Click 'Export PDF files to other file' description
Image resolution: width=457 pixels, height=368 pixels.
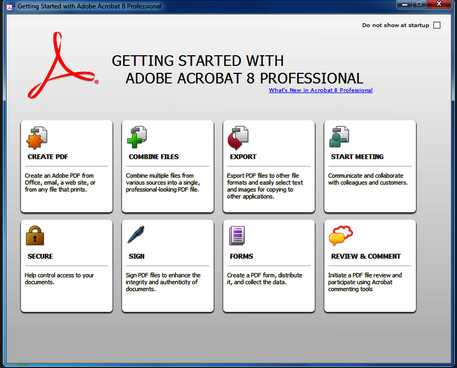point(265,186)
